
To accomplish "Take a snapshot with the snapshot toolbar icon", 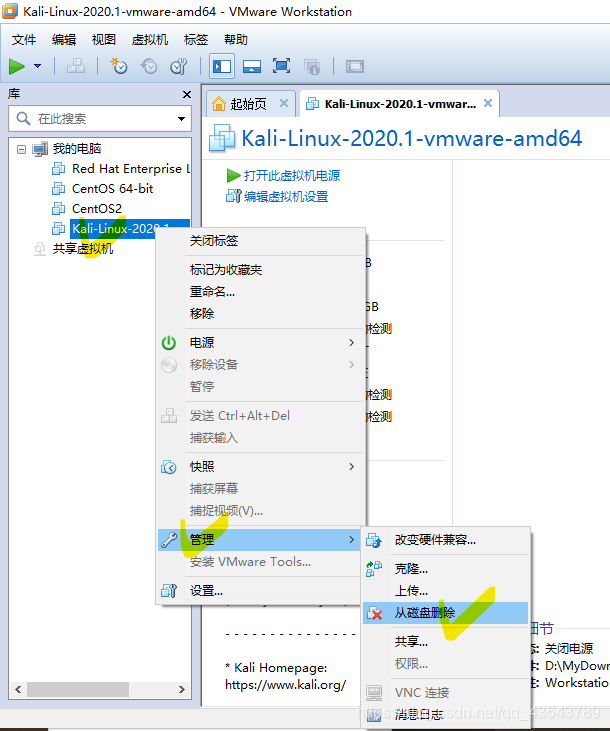I will point(118,66).
